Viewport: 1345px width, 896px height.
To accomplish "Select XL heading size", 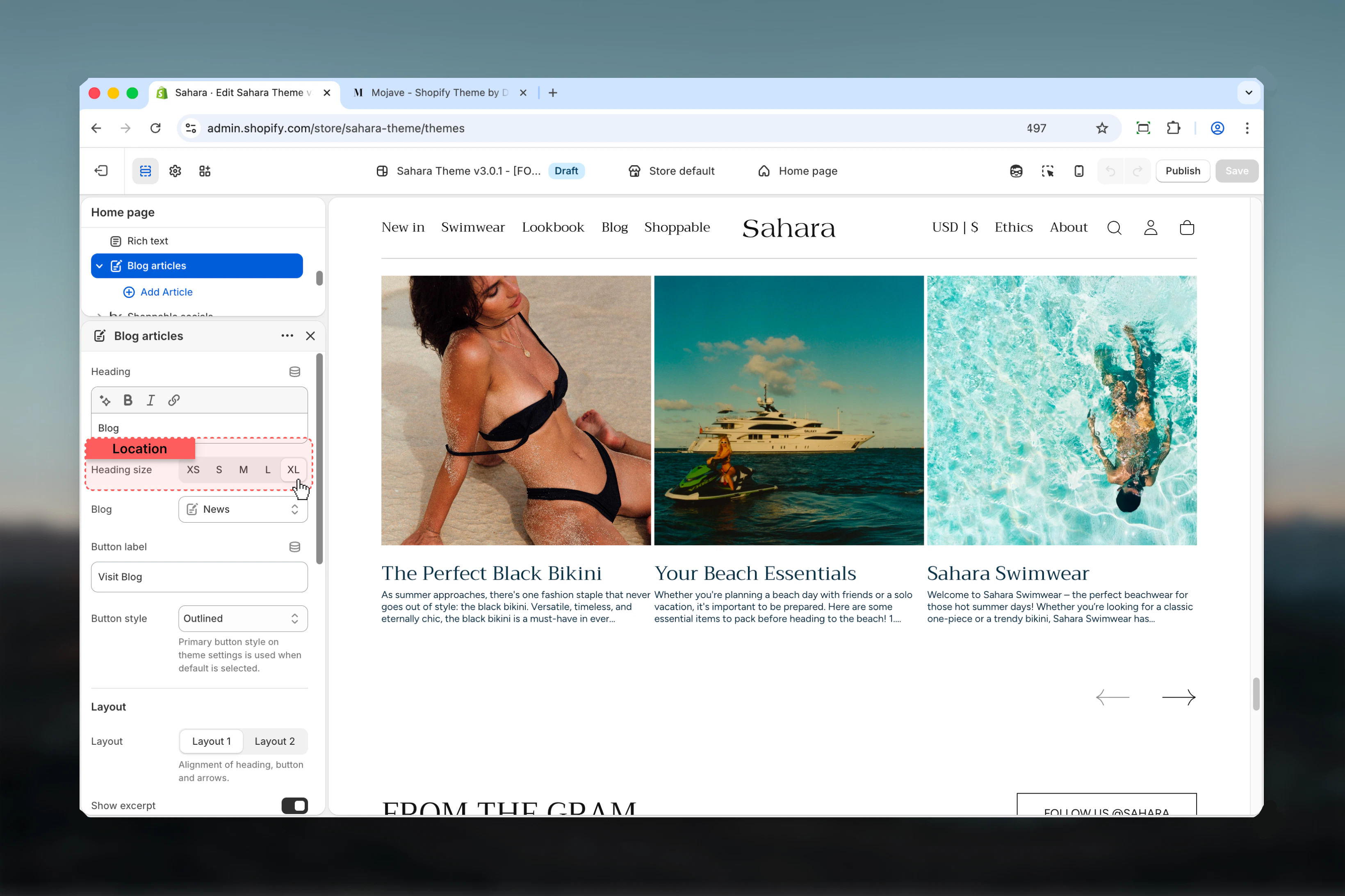I will 293,470.
